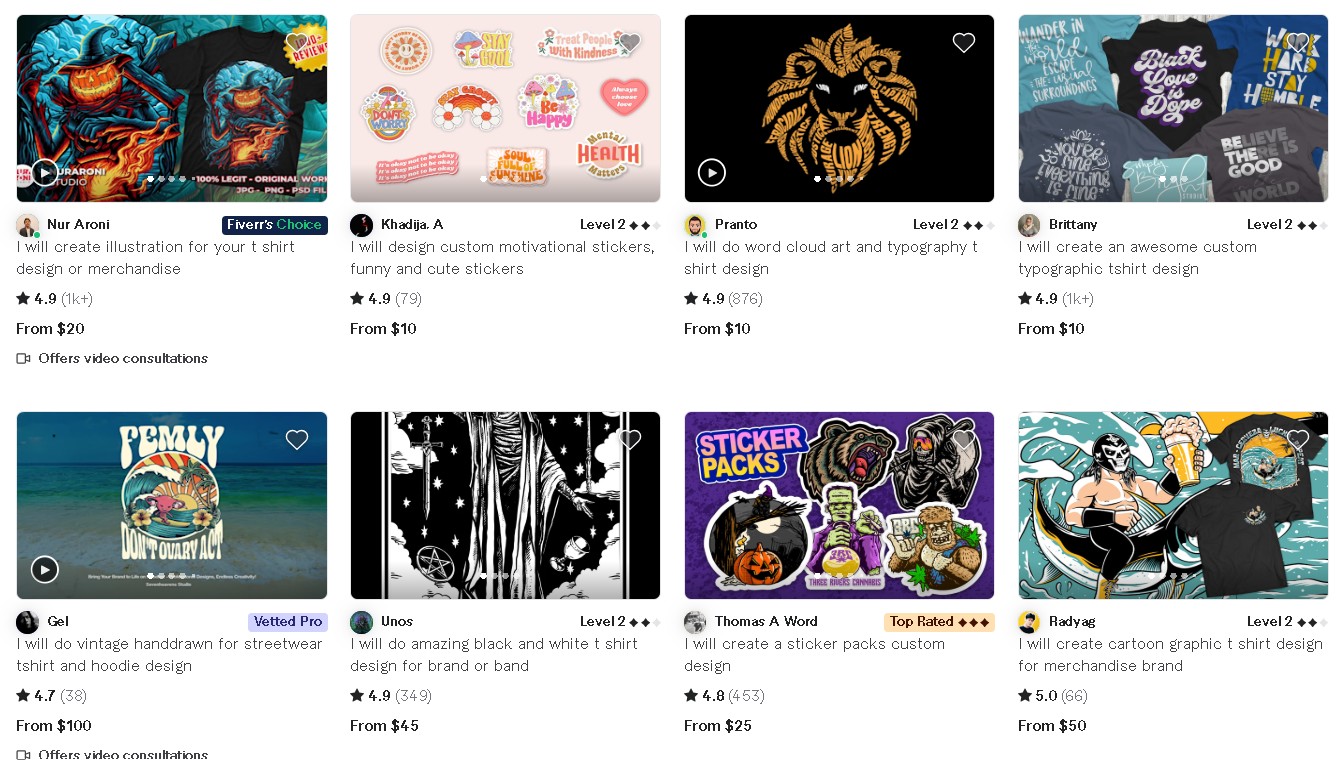Save Unos's black and white gig
1342x762 pixels.
[630, 440]
